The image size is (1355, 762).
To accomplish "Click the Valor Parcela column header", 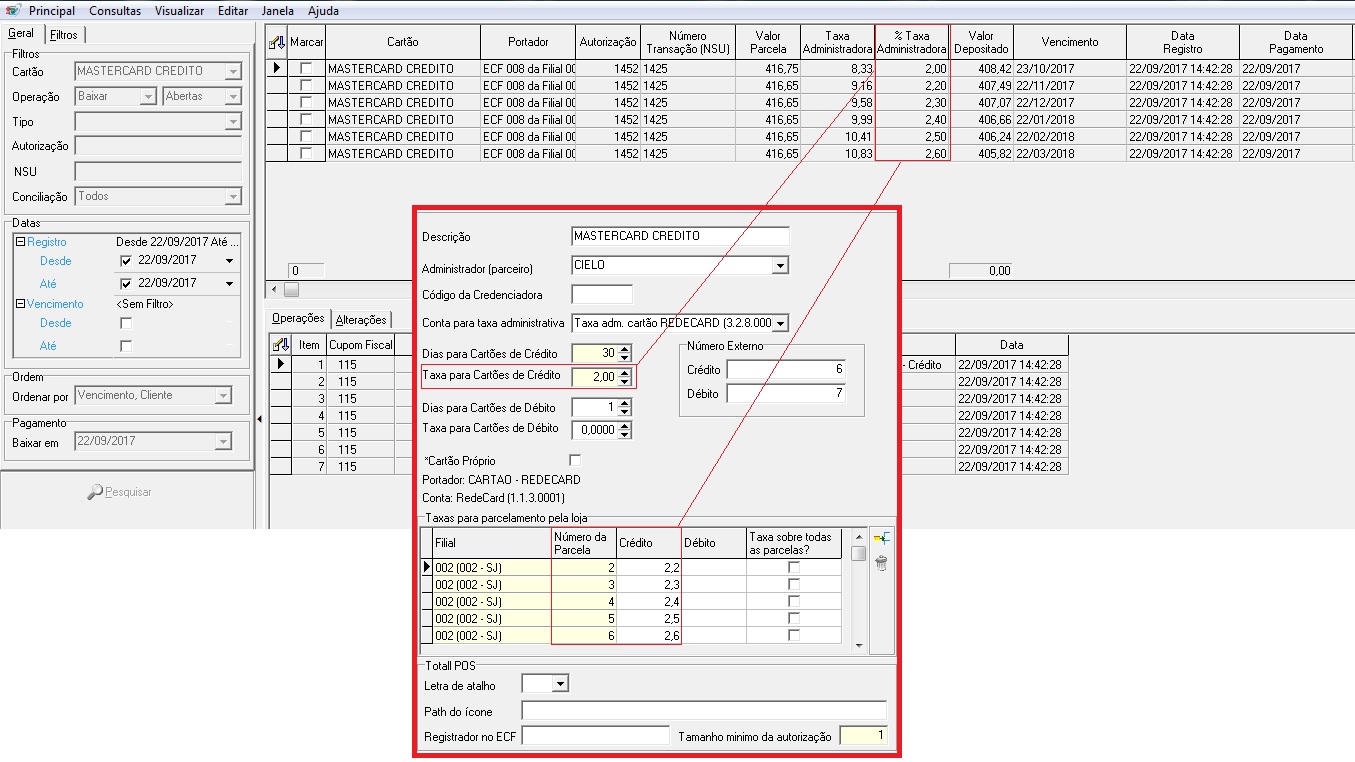I will tap(768, 42).
